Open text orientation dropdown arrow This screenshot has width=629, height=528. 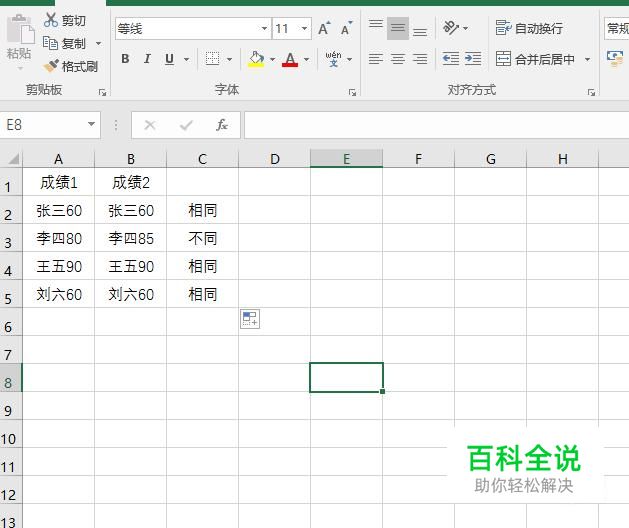(465, 28)
